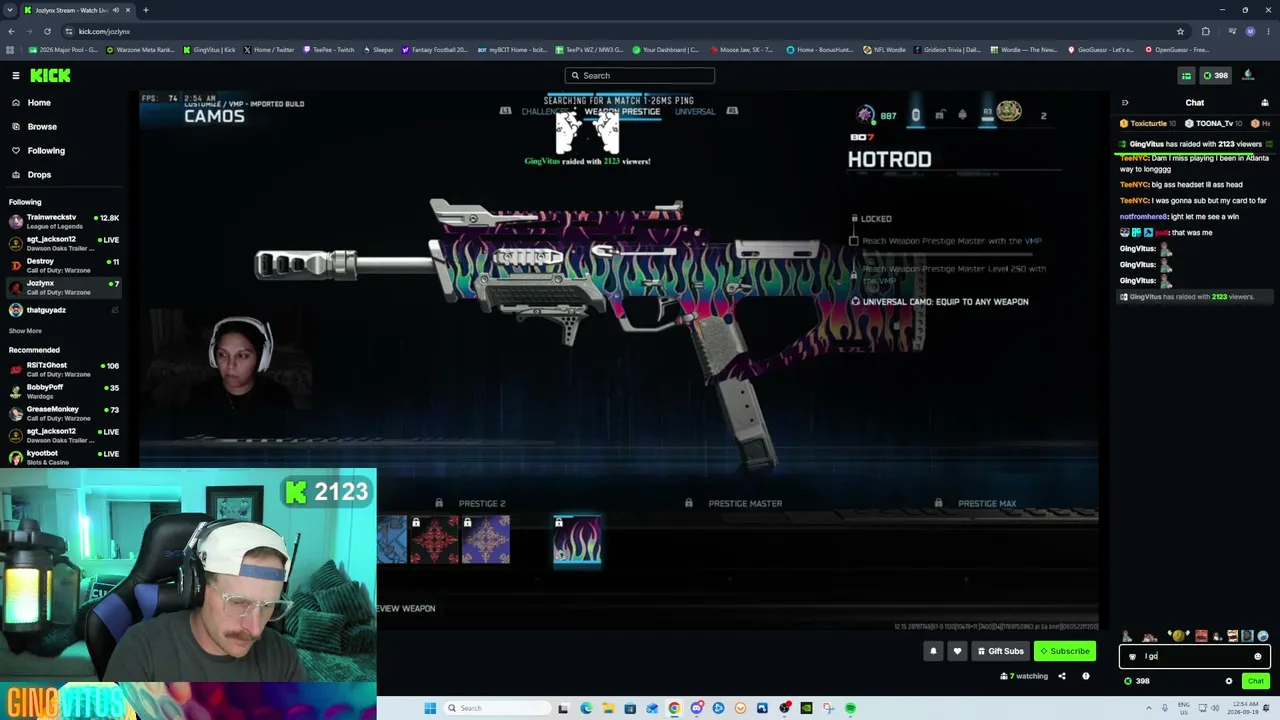The height and width of the screenshot is (720, 1280).
Task: Open Drops in sidebar
Action: click(x=39, y=175)
